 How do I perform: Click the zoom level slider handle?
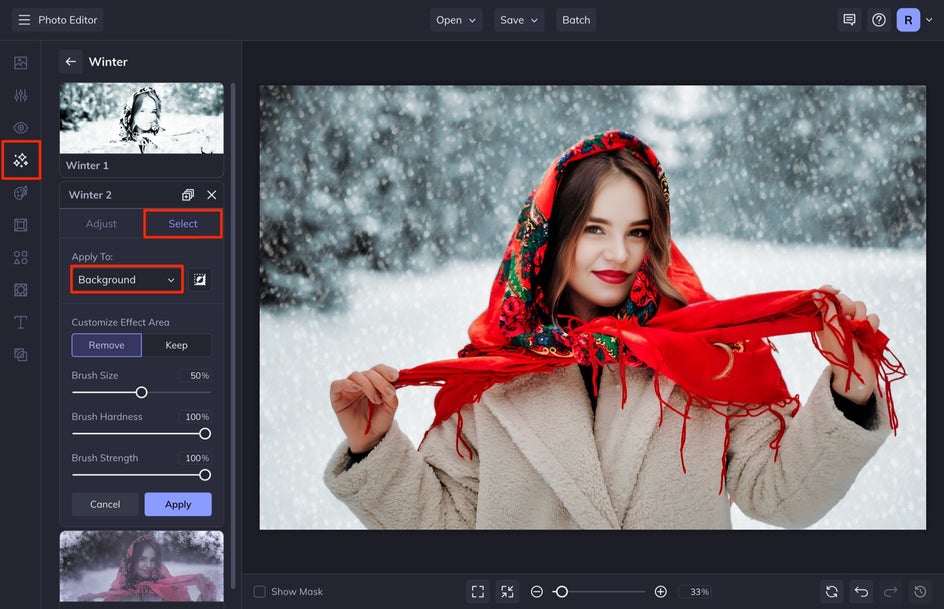click(x=561, y=592)
